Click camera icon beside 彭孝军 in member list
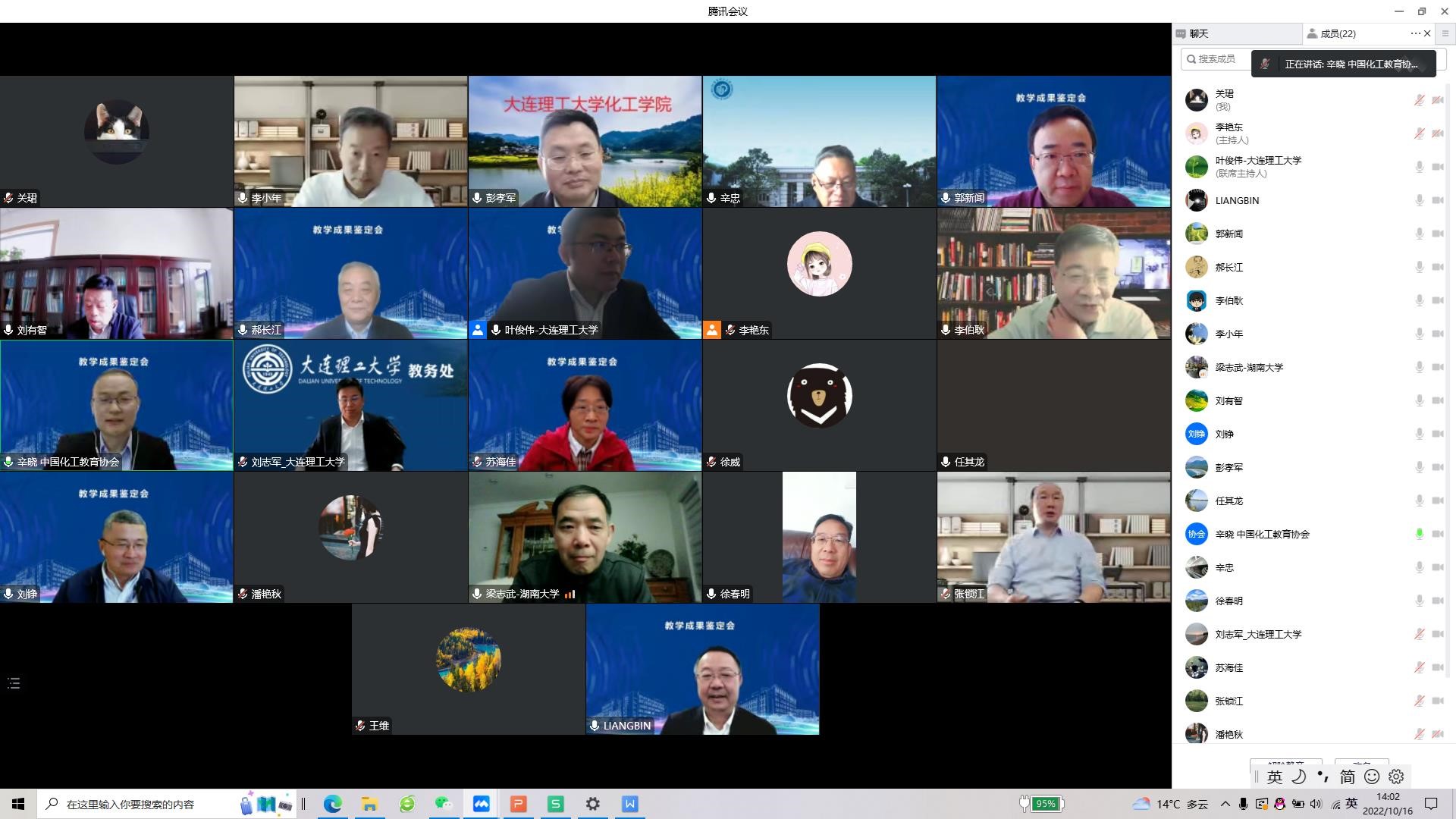Image resolution: width=1456 pixels, height=819 pixels. click(x=1438, y=467)
